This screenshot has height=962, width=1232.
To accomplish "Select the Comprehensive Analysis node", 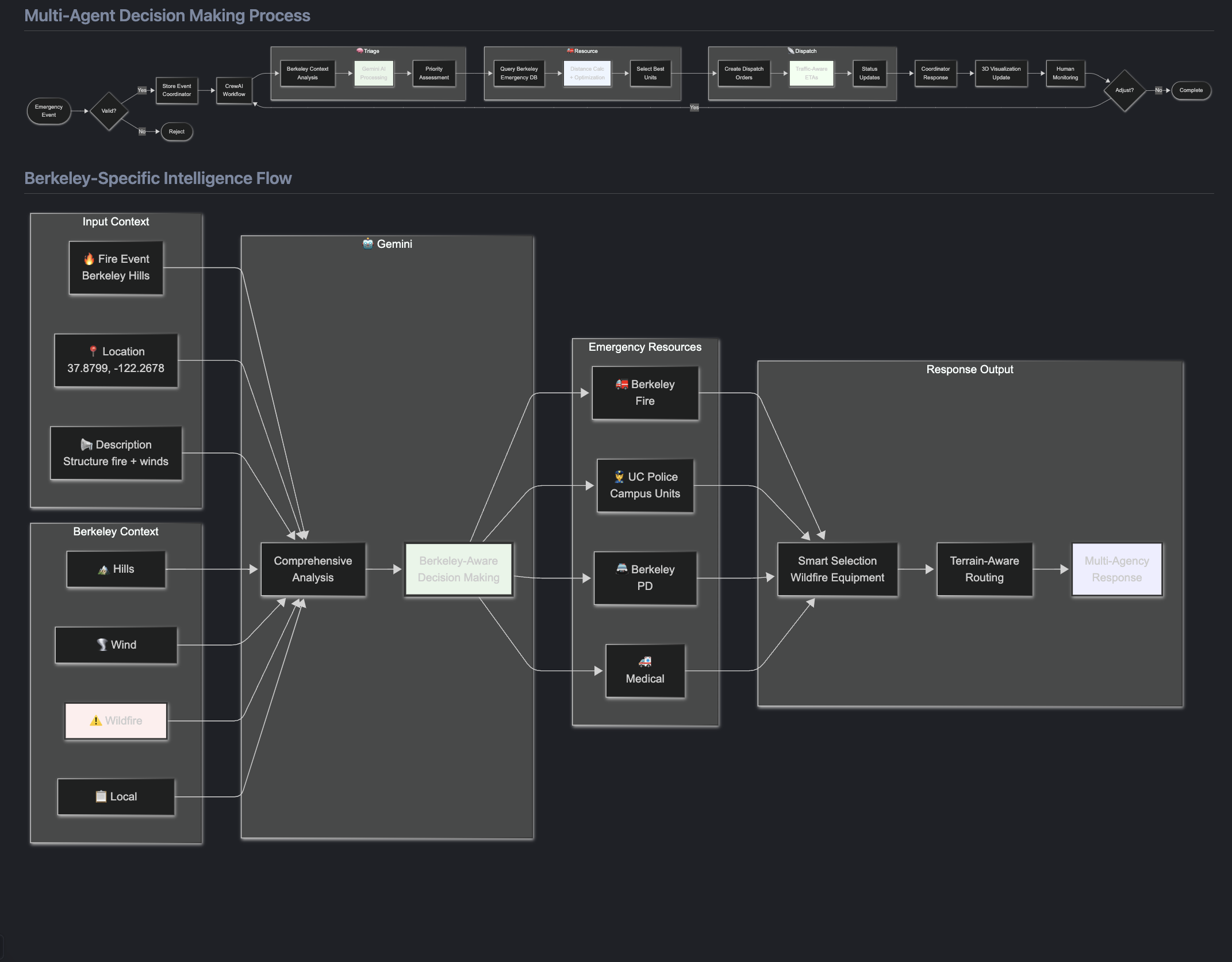I will coord(313,569).
